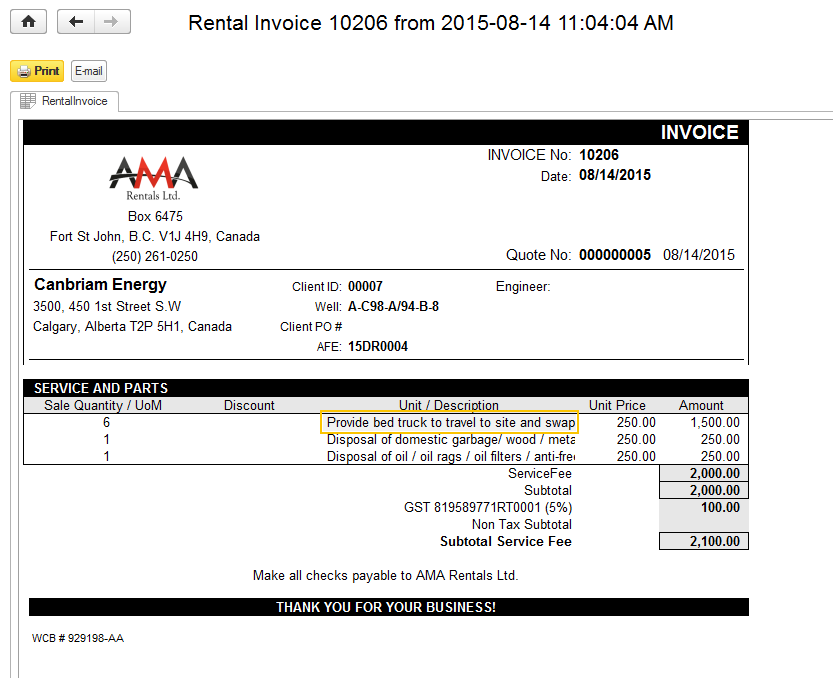This screenshot has height=678, width=833.
Task: Click 'Fort St John, B.C. V1J 4H9, Canada' line
Action: point(155,236)
